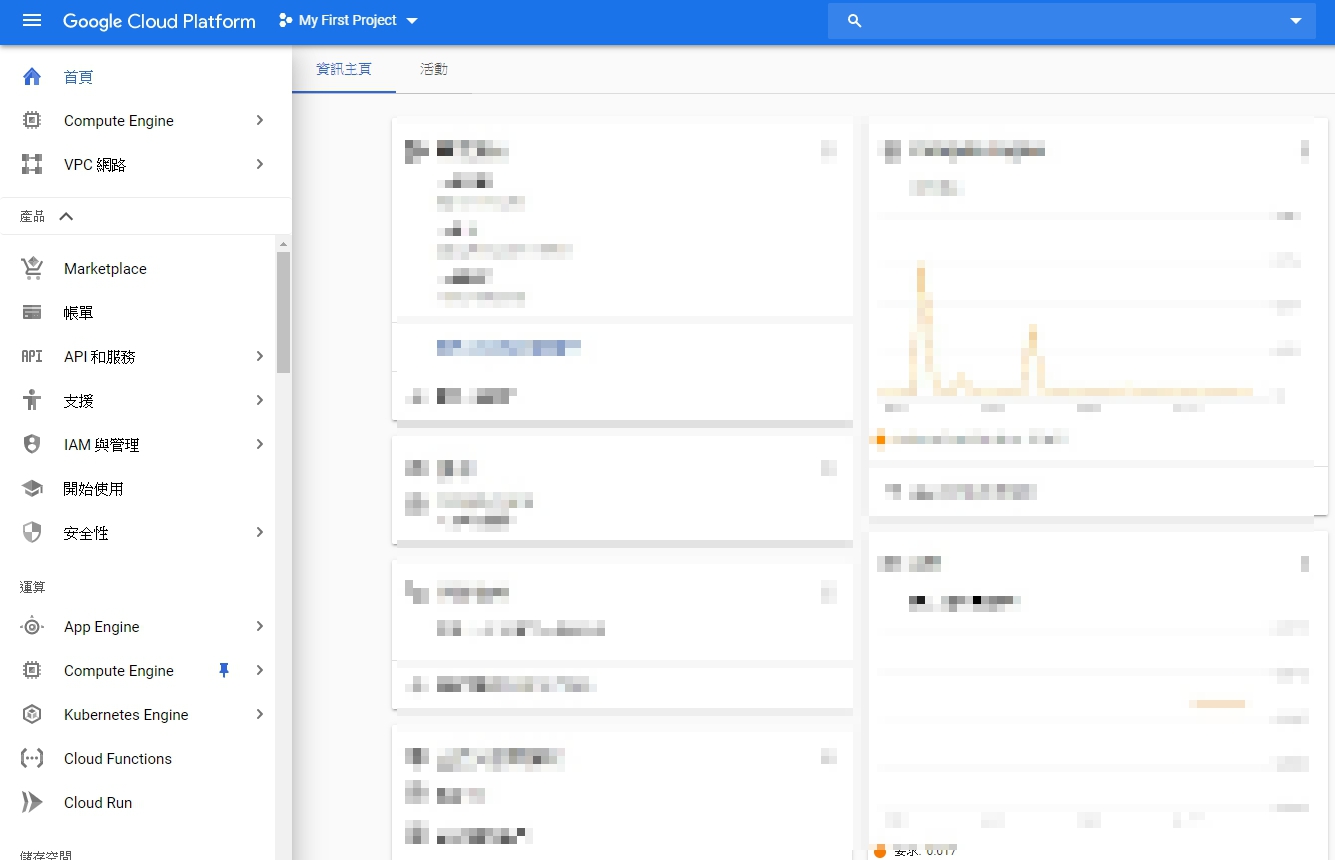Click the home icon beside 首頁
Viewport: 1335px width, 860px height.
[x=32, y=77]
